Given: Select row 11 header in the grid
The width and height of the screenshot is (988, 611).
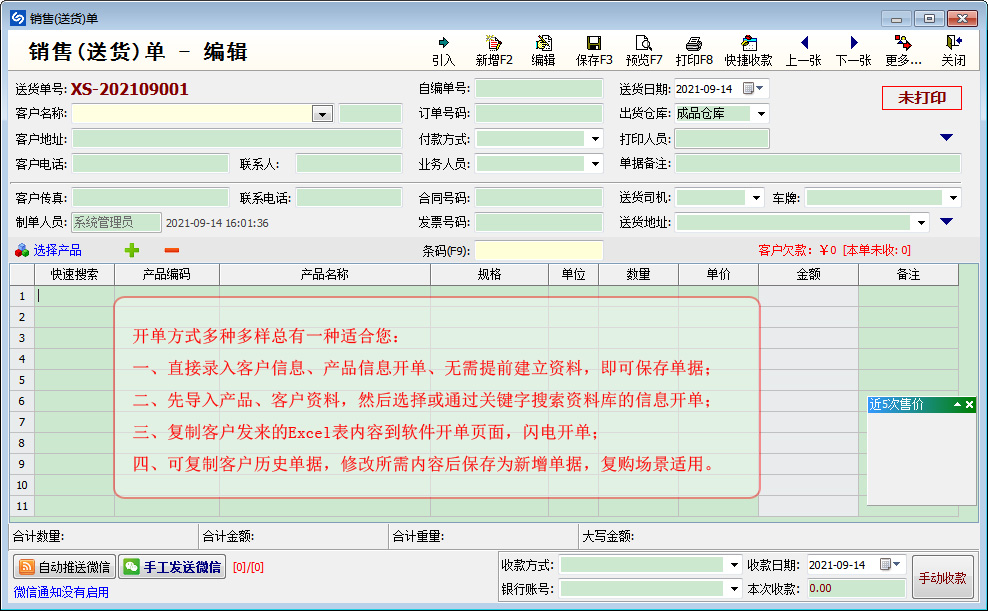Looking at the screenshot, I should [x=22, y=506].
